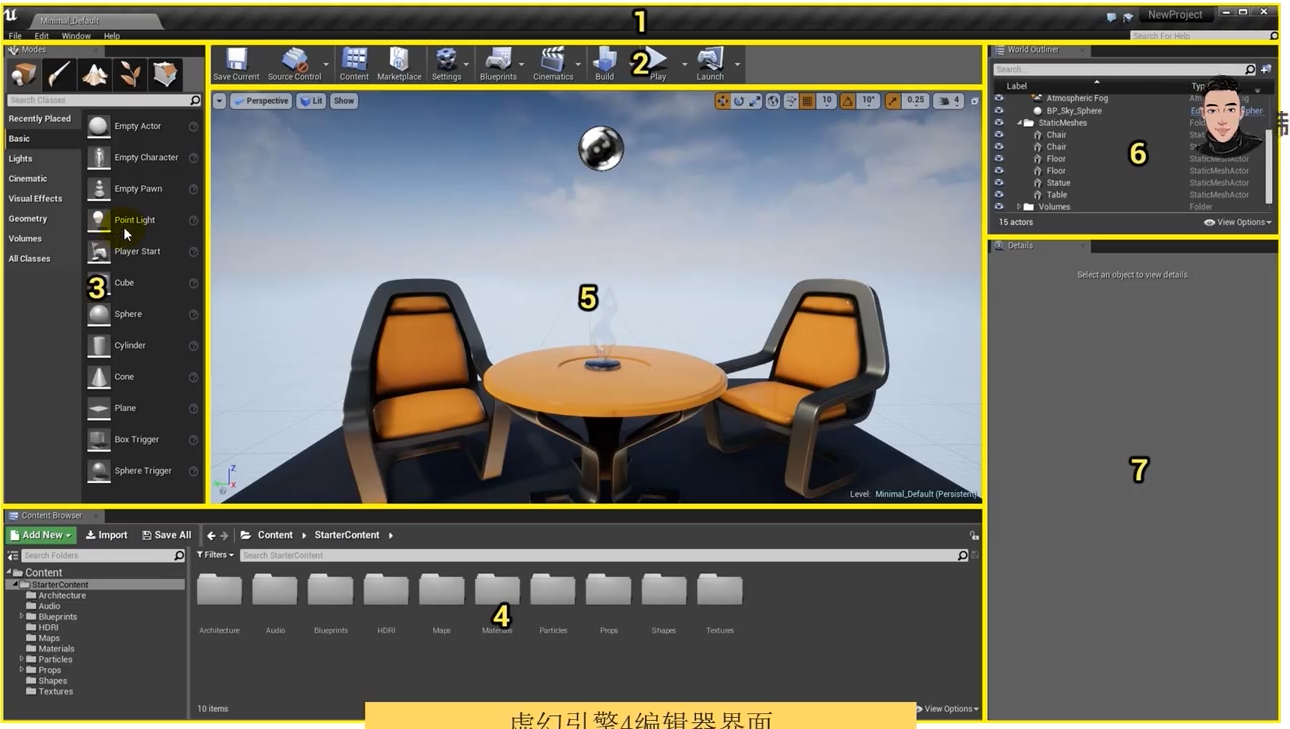The image size is (1290, 729).
Task: Toggle visibility of the StaticMeshes folder
Action: (998, 122)
